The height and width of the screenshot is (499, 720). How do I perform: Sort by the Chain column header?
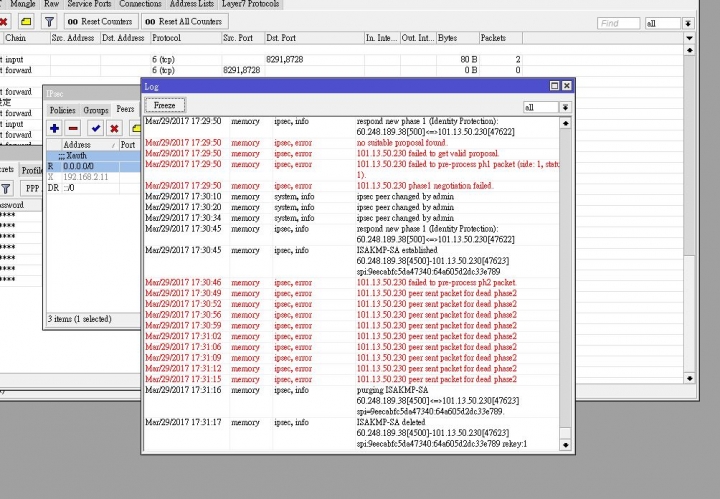[27, 38]
